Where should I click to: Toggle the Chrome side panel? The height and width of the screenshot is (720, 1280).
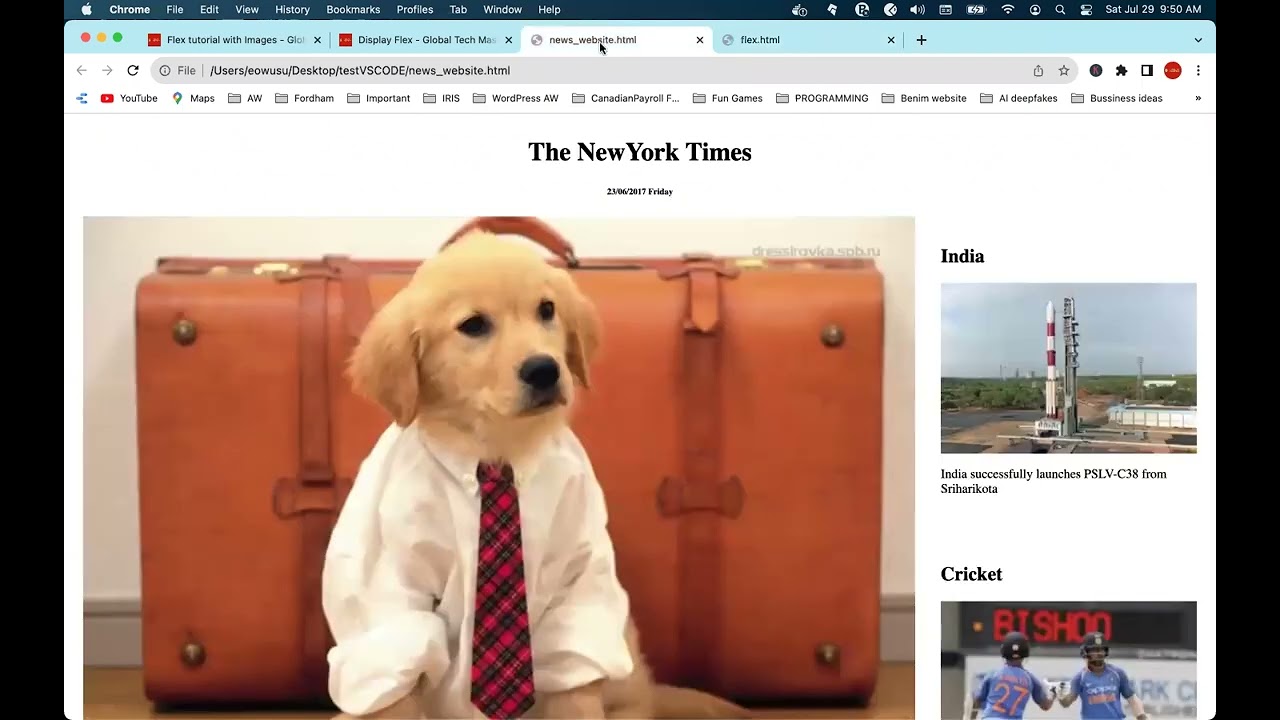(1147, 71)
